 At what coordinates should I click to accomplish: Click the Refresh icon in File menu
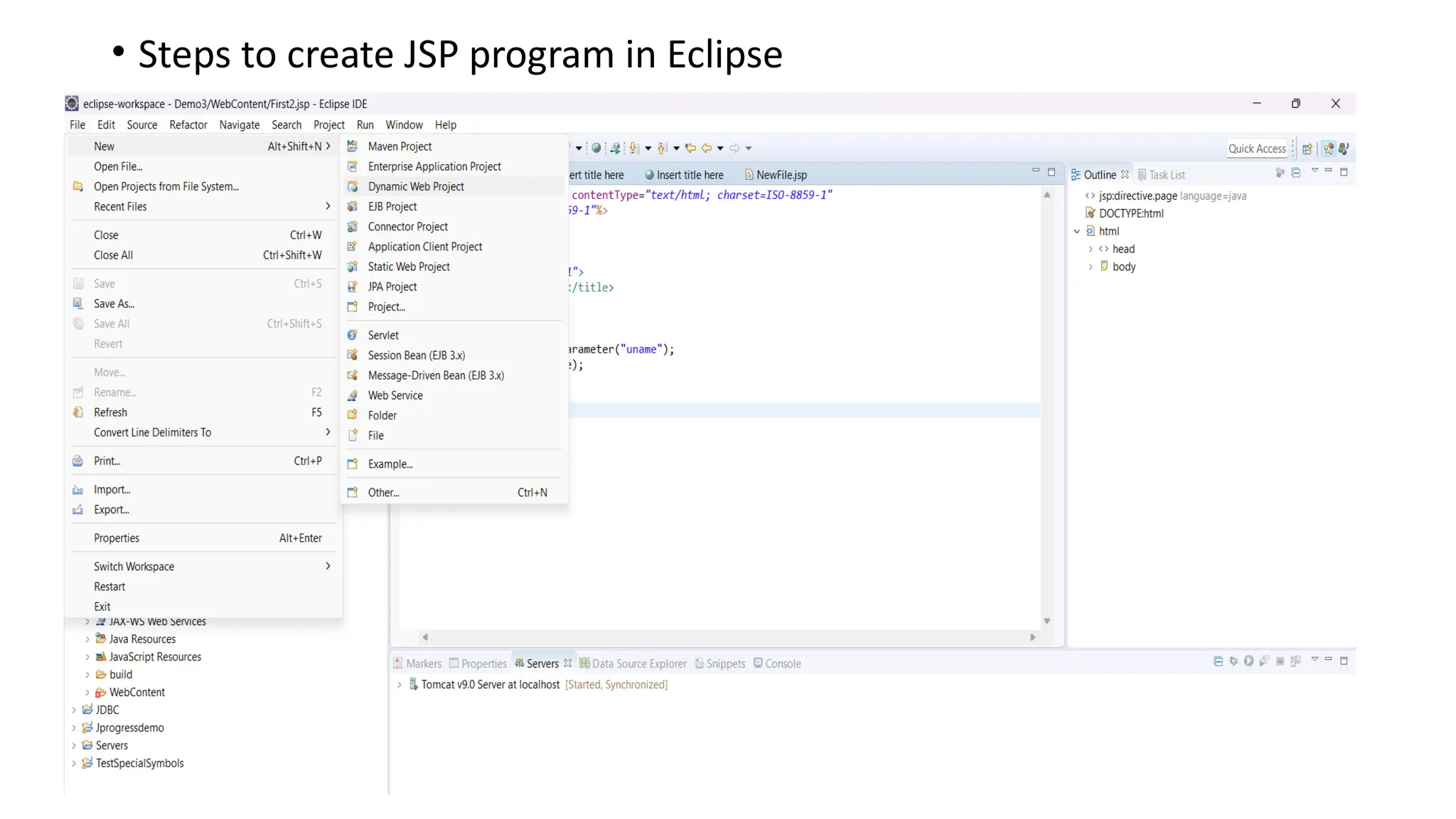point(78,412)
